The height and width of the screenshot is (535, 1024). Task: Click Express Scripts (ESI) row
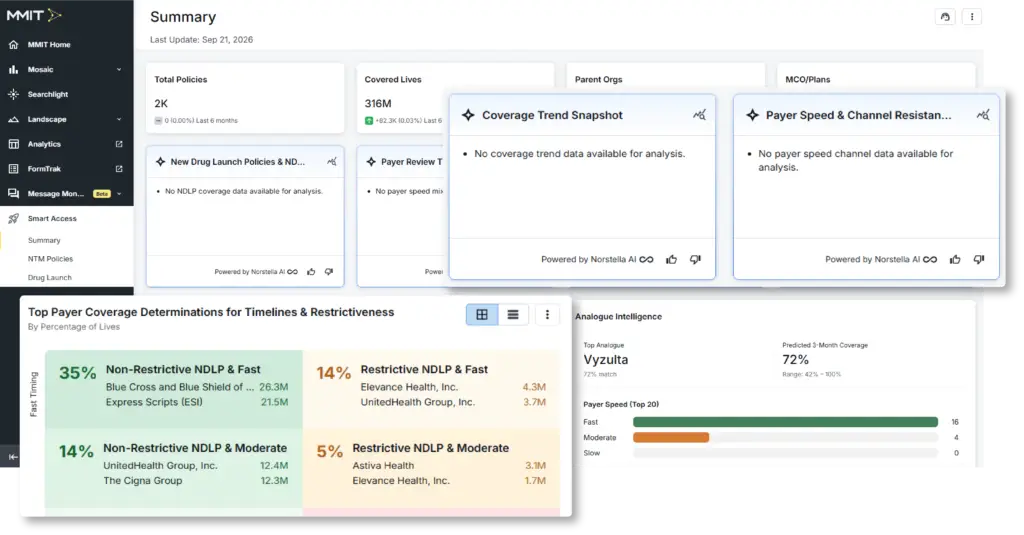tap(197, 402)
